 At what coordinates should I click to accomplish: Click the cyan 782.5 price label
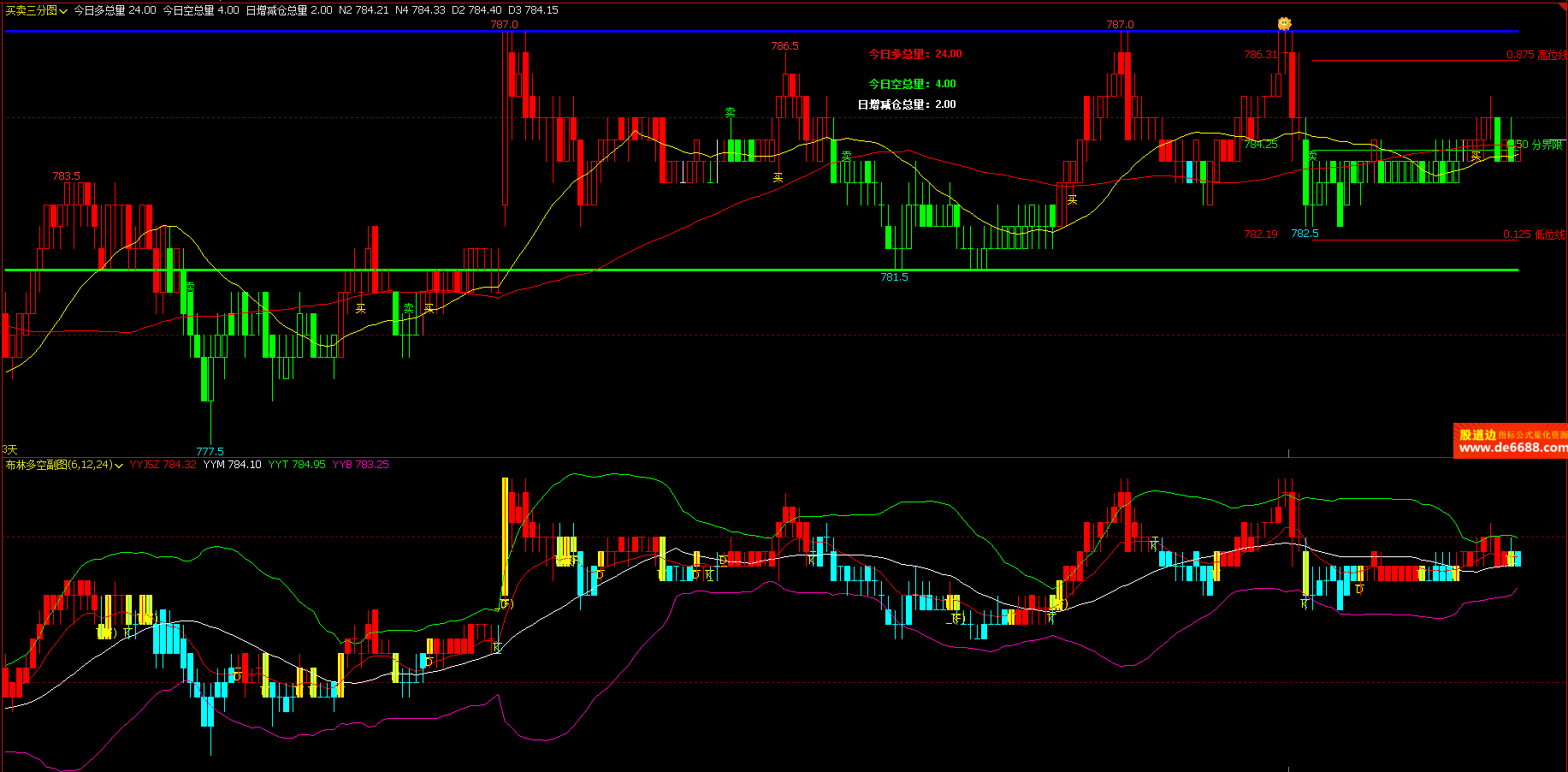click(1305, 234)
